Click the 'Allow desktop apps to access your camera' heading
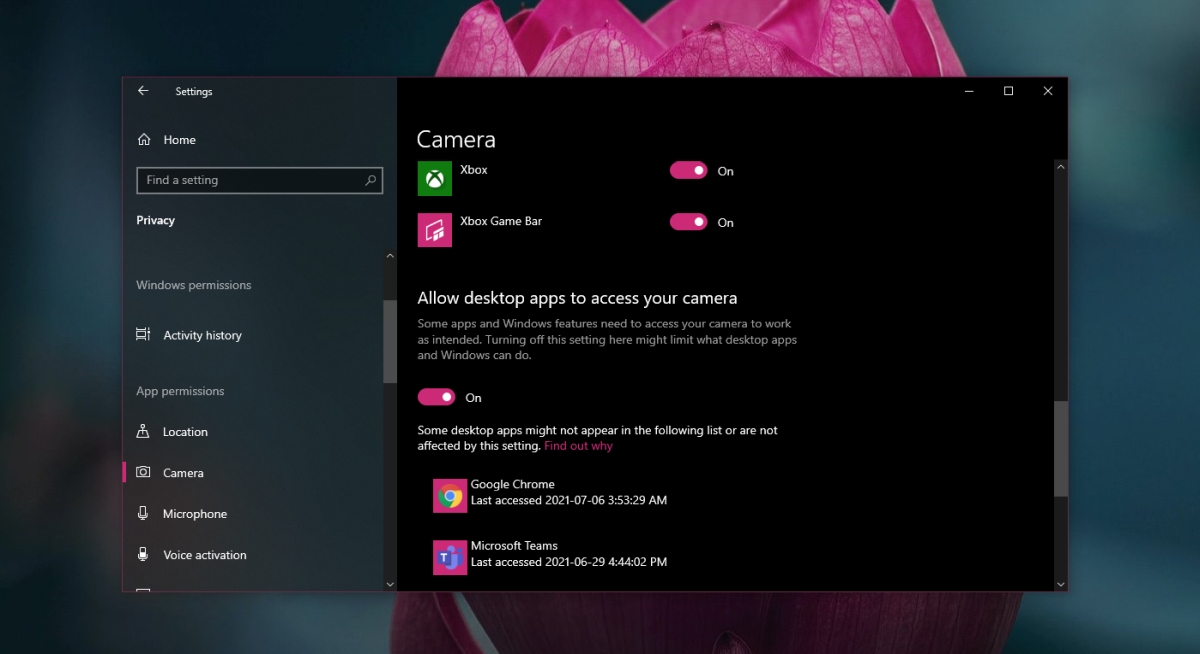This screenshot has width=1200, height=654. tap(577, 298)
